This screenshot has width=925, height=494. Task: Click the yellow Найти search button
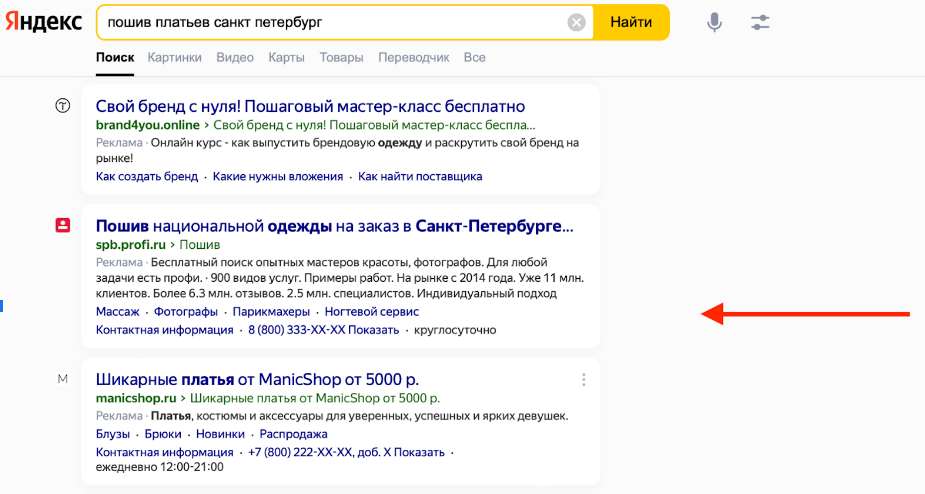click(631, 22)
